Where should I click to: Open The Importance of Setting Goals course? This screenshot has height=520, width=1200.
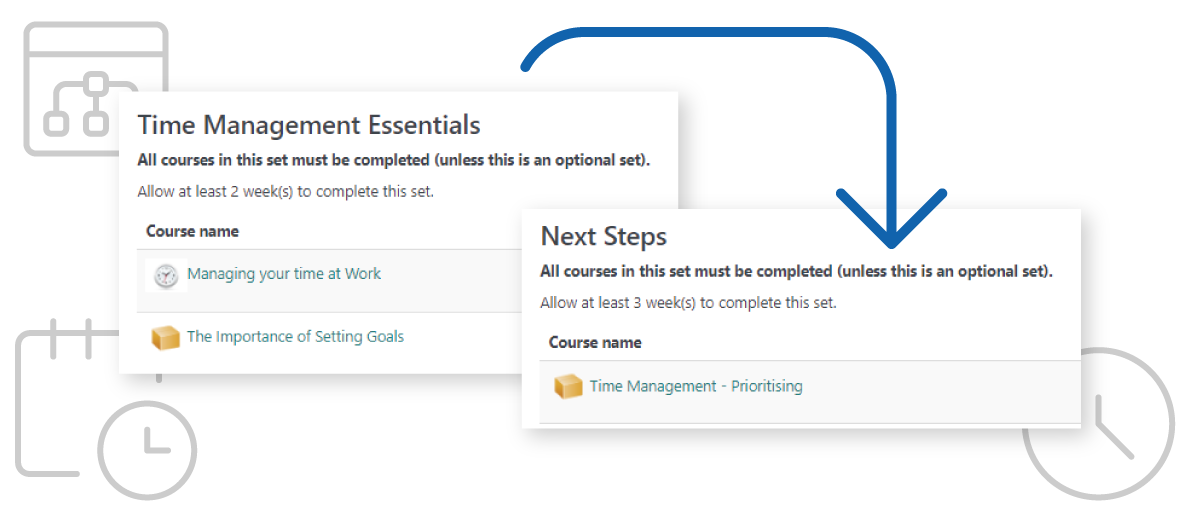(295, 337)
